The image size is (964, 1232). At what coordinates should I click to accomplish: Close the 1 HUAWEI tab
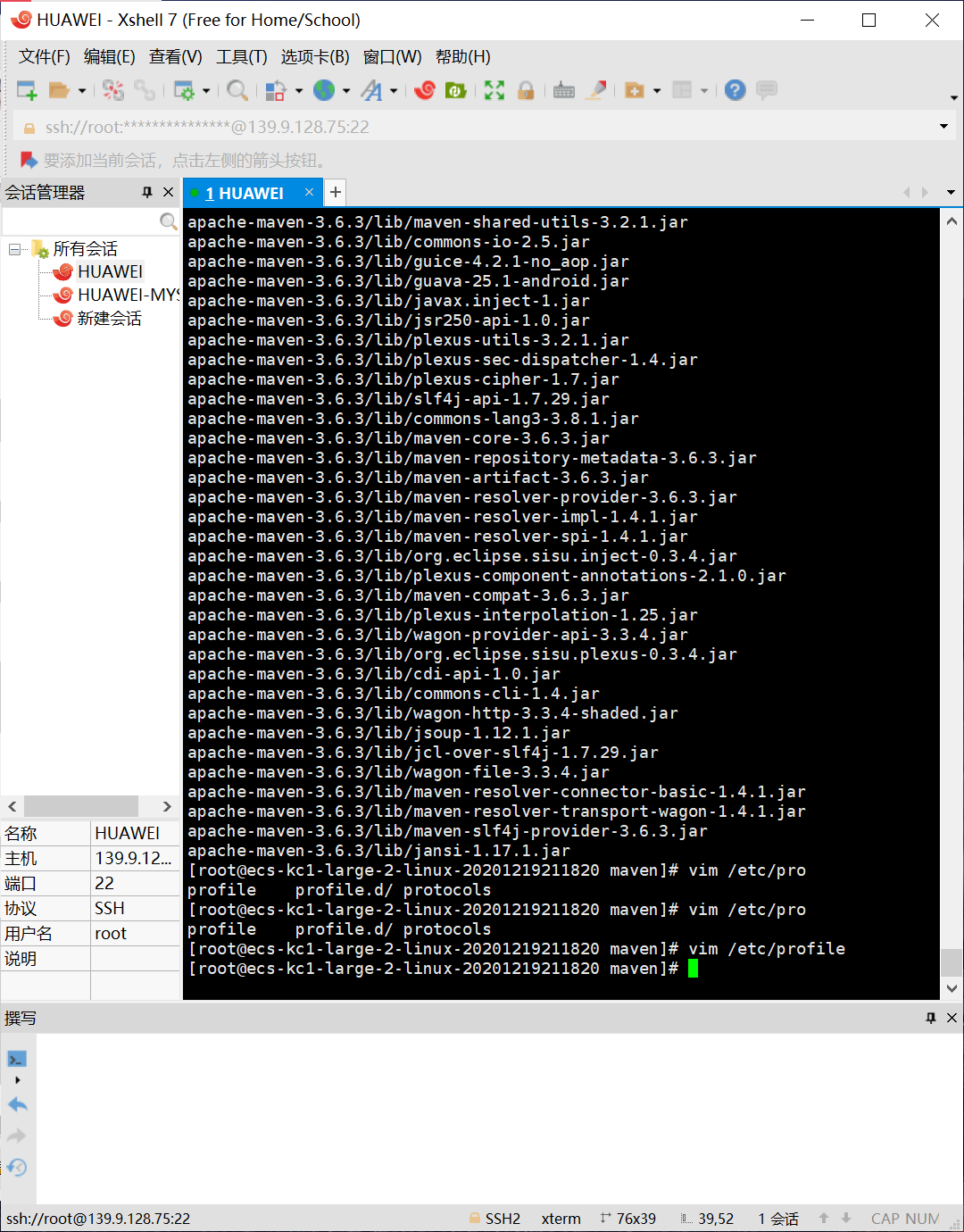pos(309,192)
